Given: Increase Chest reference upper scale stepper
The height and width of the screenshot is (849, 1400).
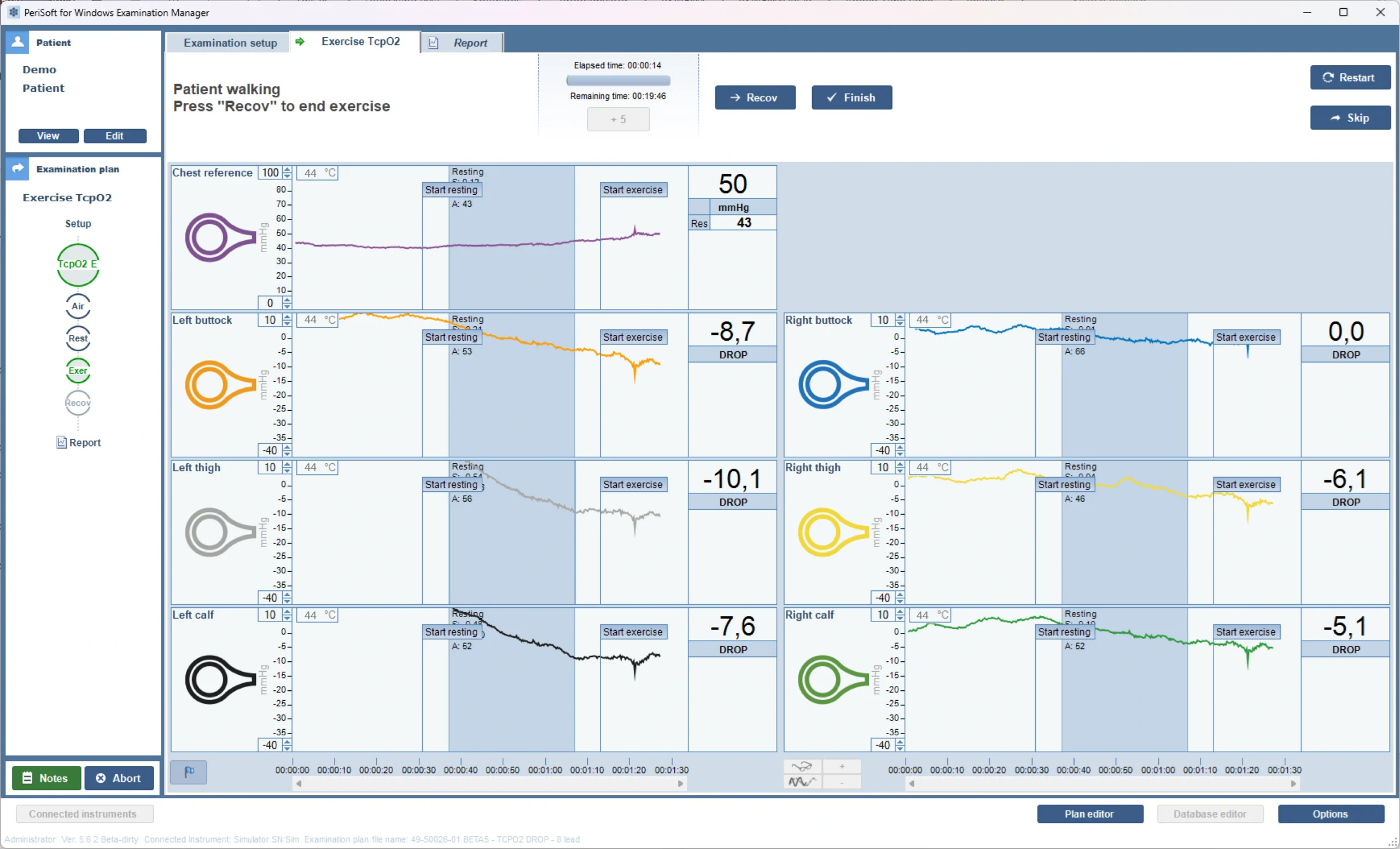Looking at the screenshot, I should coord(287,170).
